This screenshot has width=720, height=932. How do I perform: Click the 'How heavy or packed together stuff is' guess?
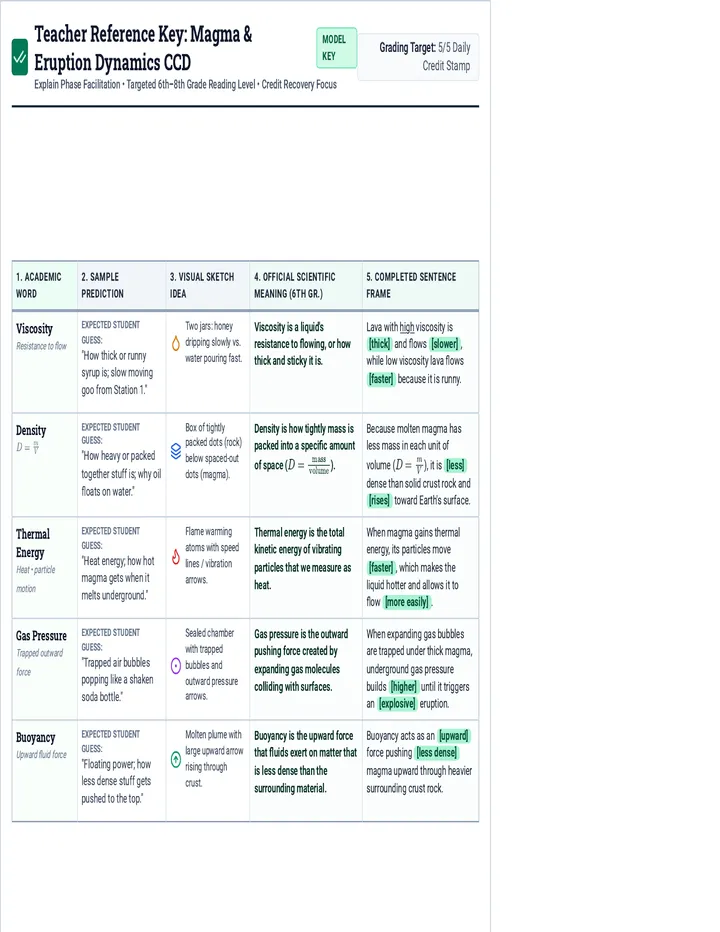pyautogui.click(x=121, y=473)
